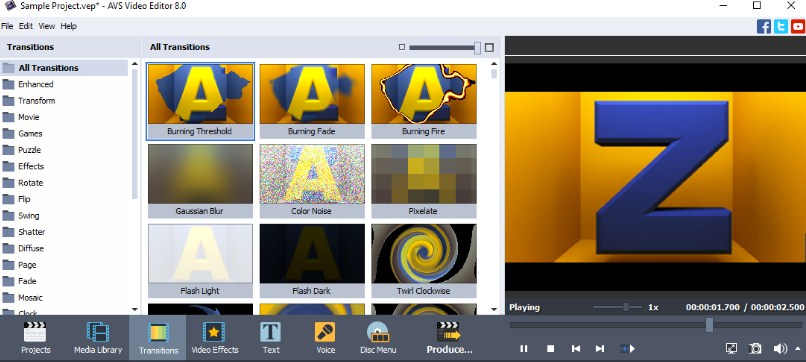The image size is (806, 362).
Task: Open Video Effects
Action: (215, 338)
